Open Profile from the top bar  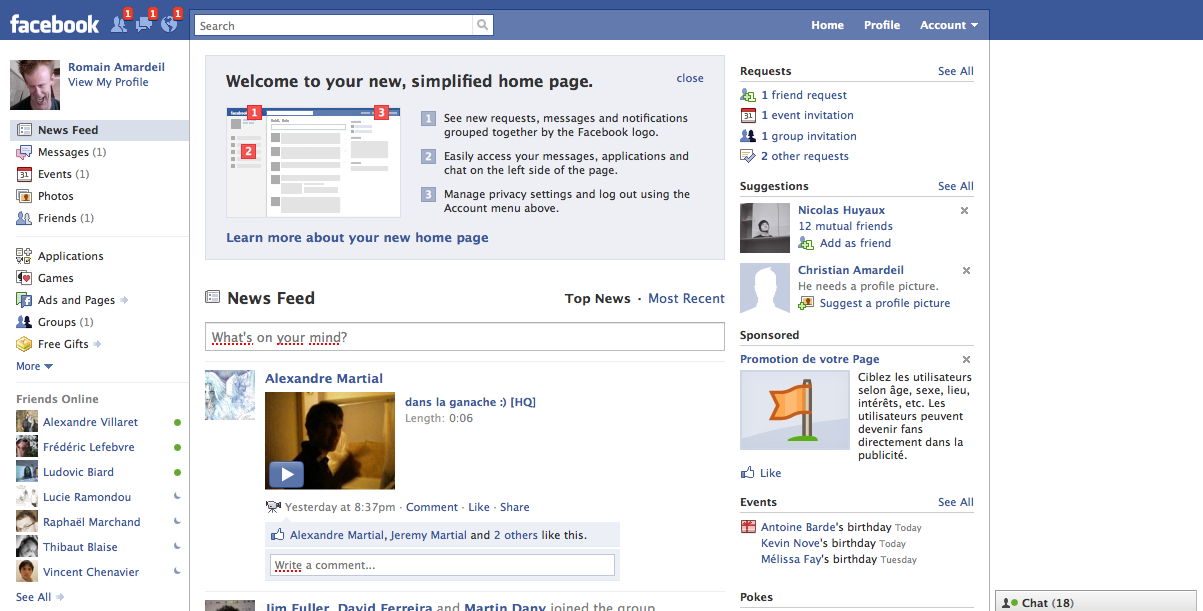click(882, 25)
